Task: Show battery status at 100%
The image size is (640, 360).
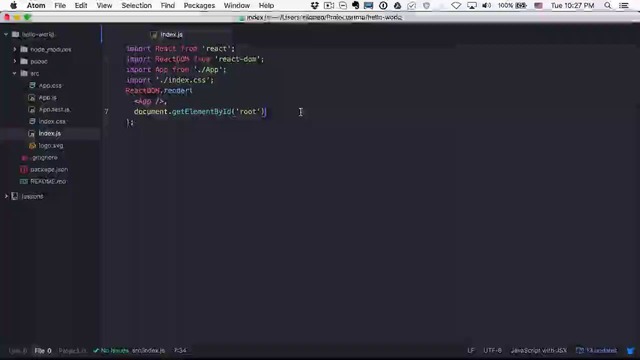Action: pyautogui.click(x=512, y=5)
